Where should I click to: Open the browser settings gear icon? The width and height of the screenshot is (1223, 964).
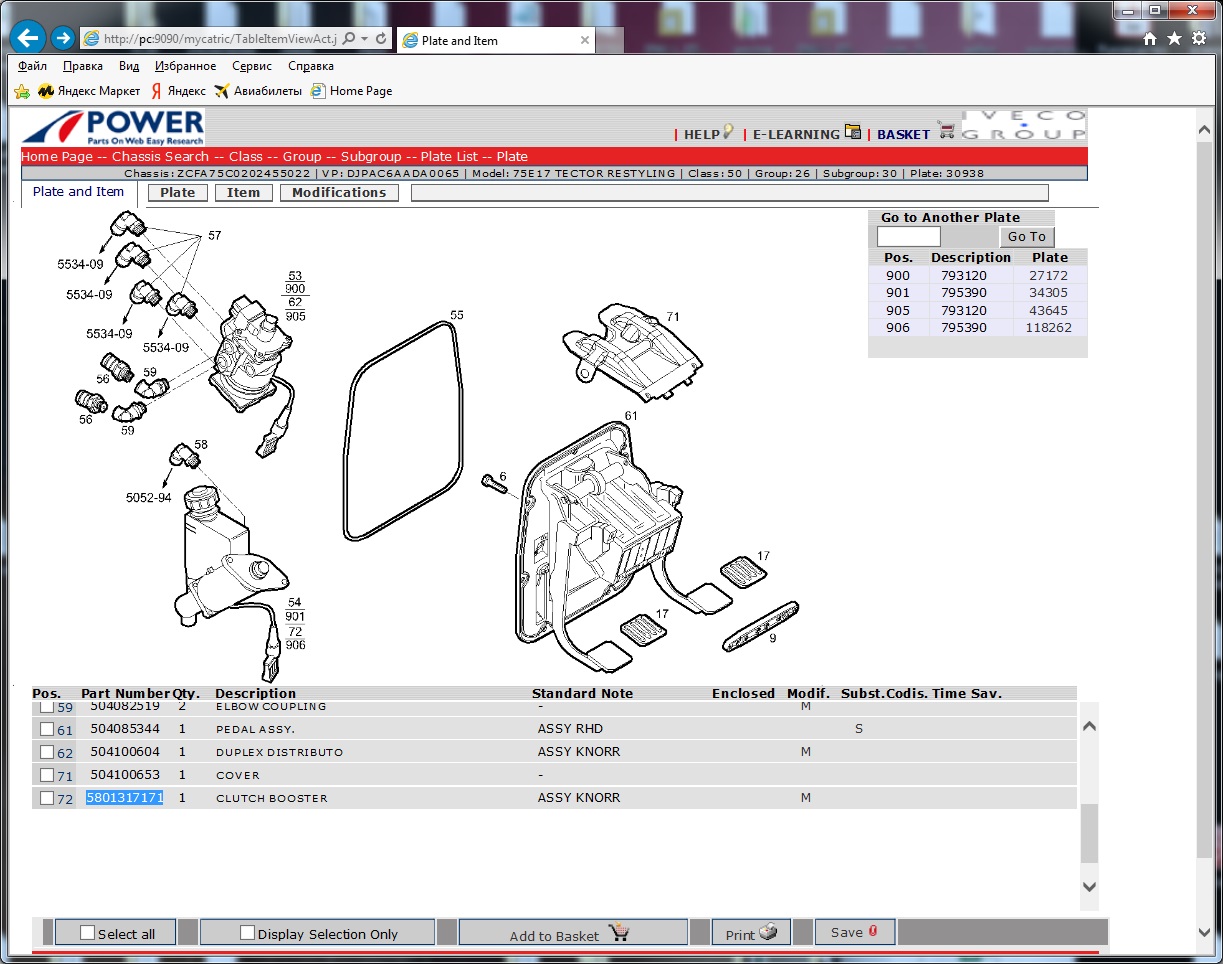coord(1198,38)
